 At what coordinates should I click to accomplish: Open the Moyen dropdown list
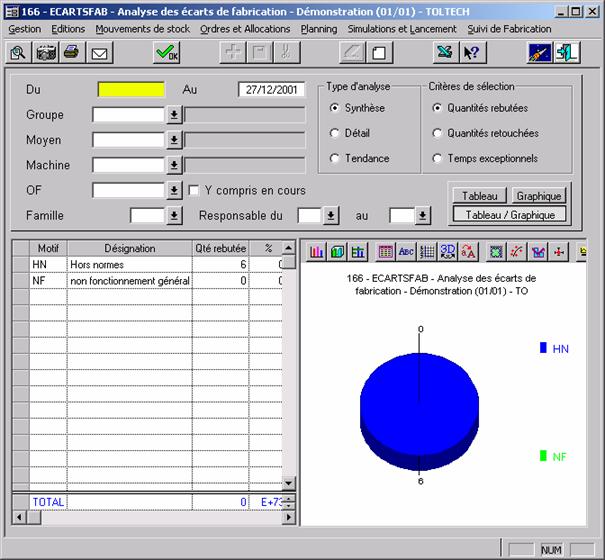[174, 140]
